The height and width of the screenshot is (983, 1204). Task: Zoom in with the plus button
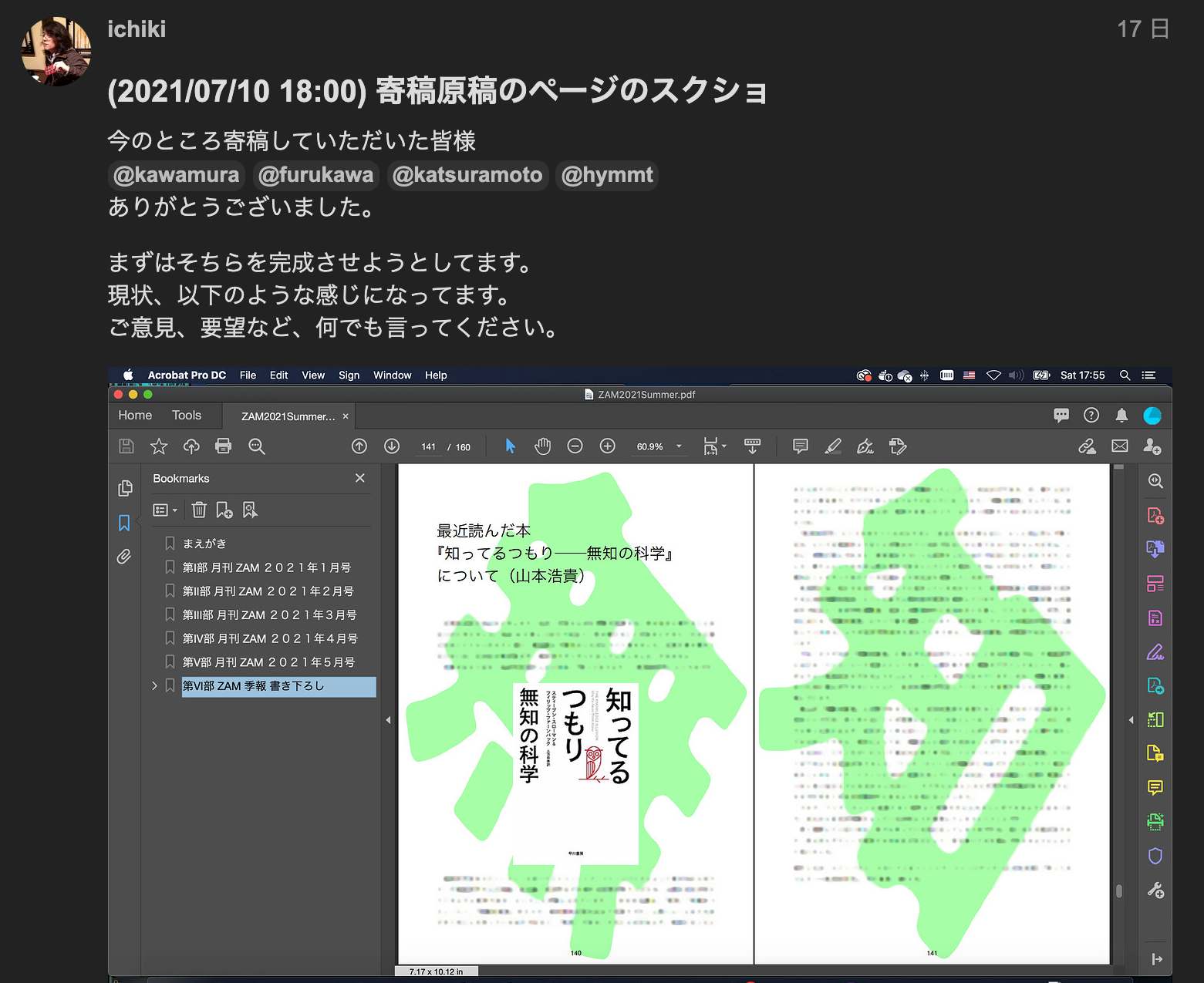pyautogui.click(x=608, y=446)
